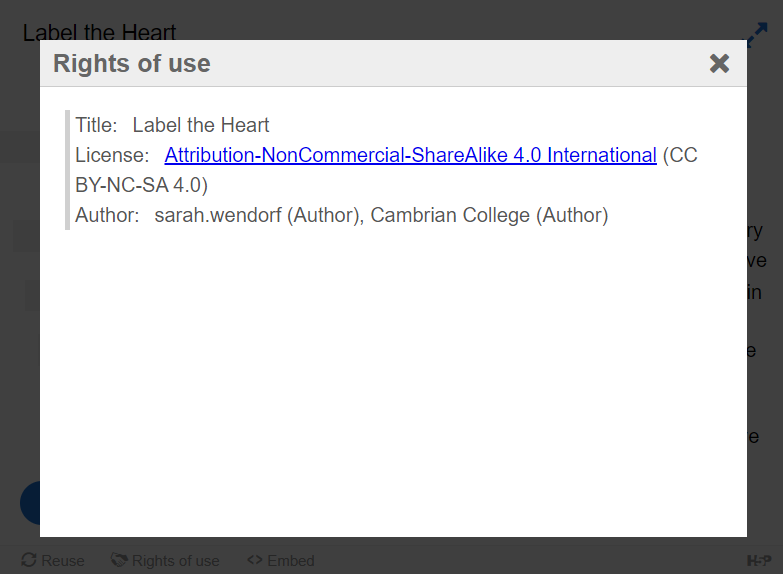Click the Label the Heart title value
The image size is (783, 574).
pos(201,126)
